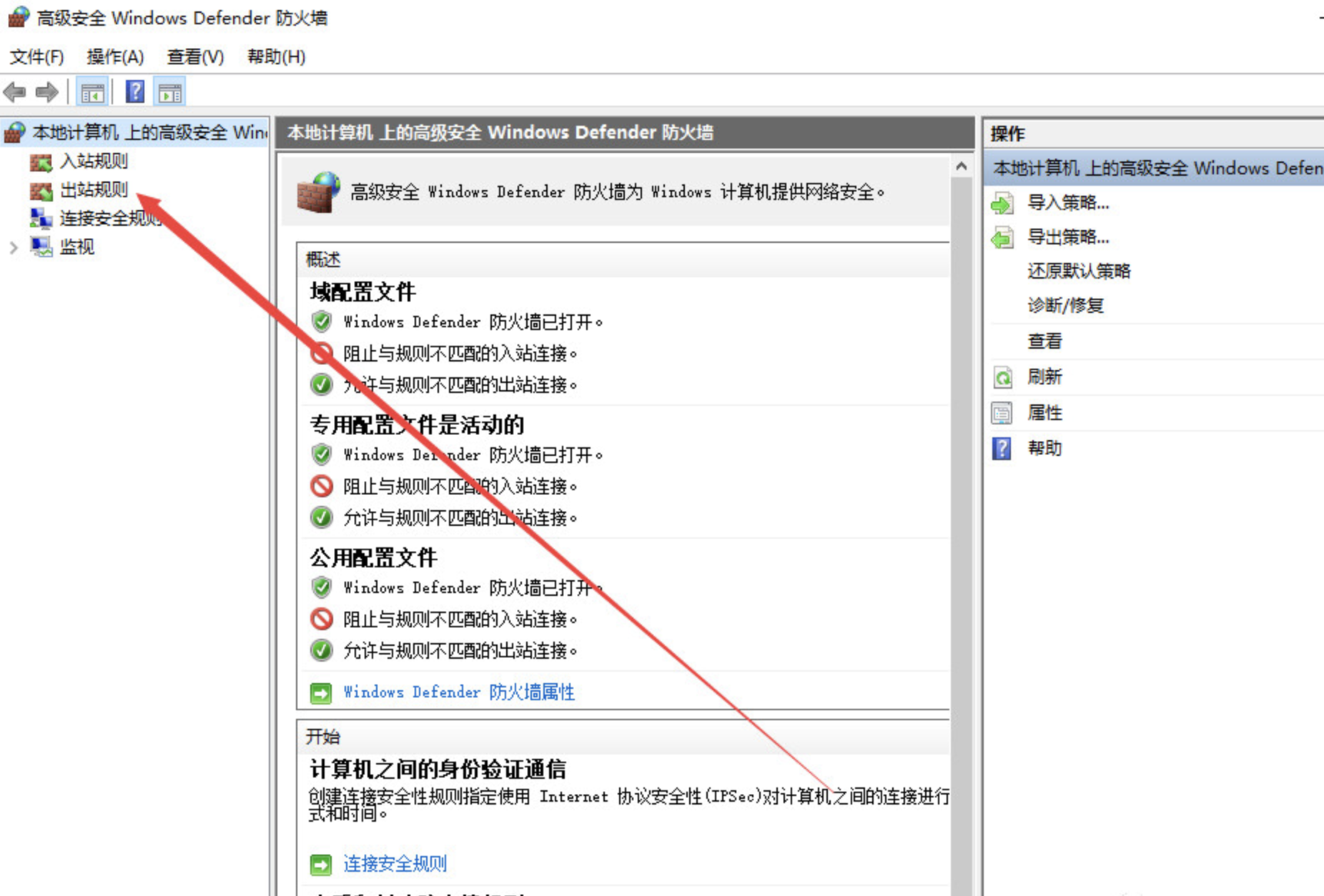The image size is (1324, 896).
Task: Click the 概述 section header
Action: 623,259
